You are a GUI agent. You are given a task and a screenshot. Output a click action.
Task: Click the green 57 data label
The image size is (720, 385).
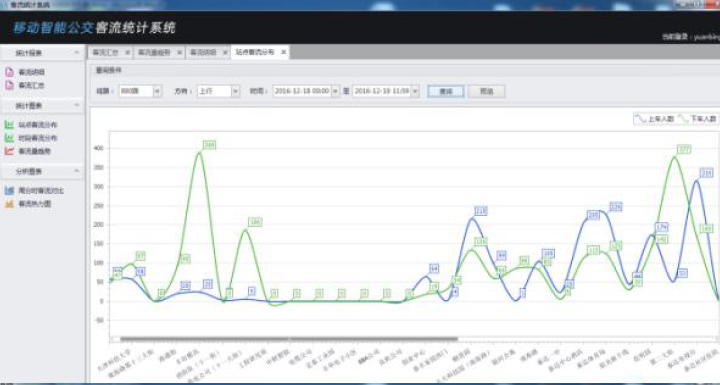(x=141, y=256)
